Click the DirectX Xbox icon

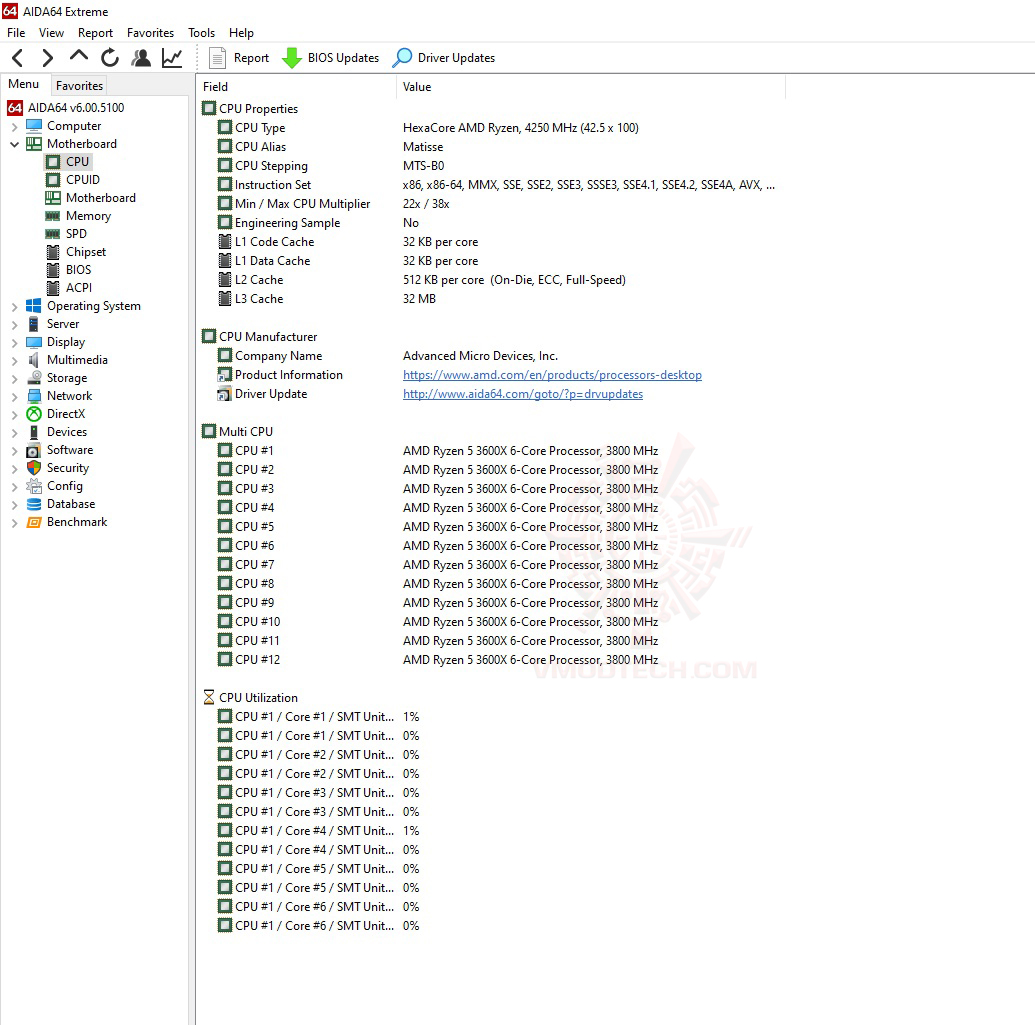(x=34, y=414)
